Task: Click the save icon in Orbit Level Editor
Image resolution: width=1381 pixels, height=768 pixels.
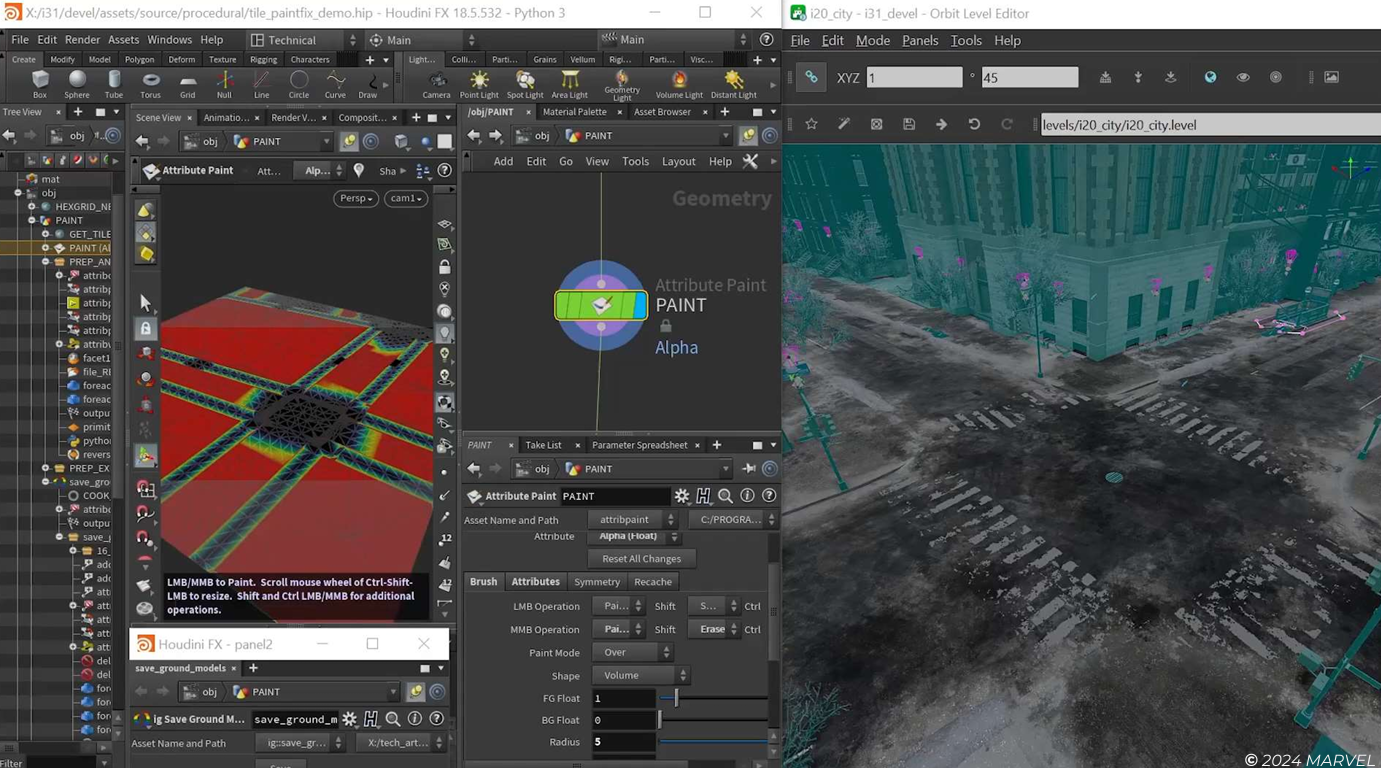Action: coord(909,124)
